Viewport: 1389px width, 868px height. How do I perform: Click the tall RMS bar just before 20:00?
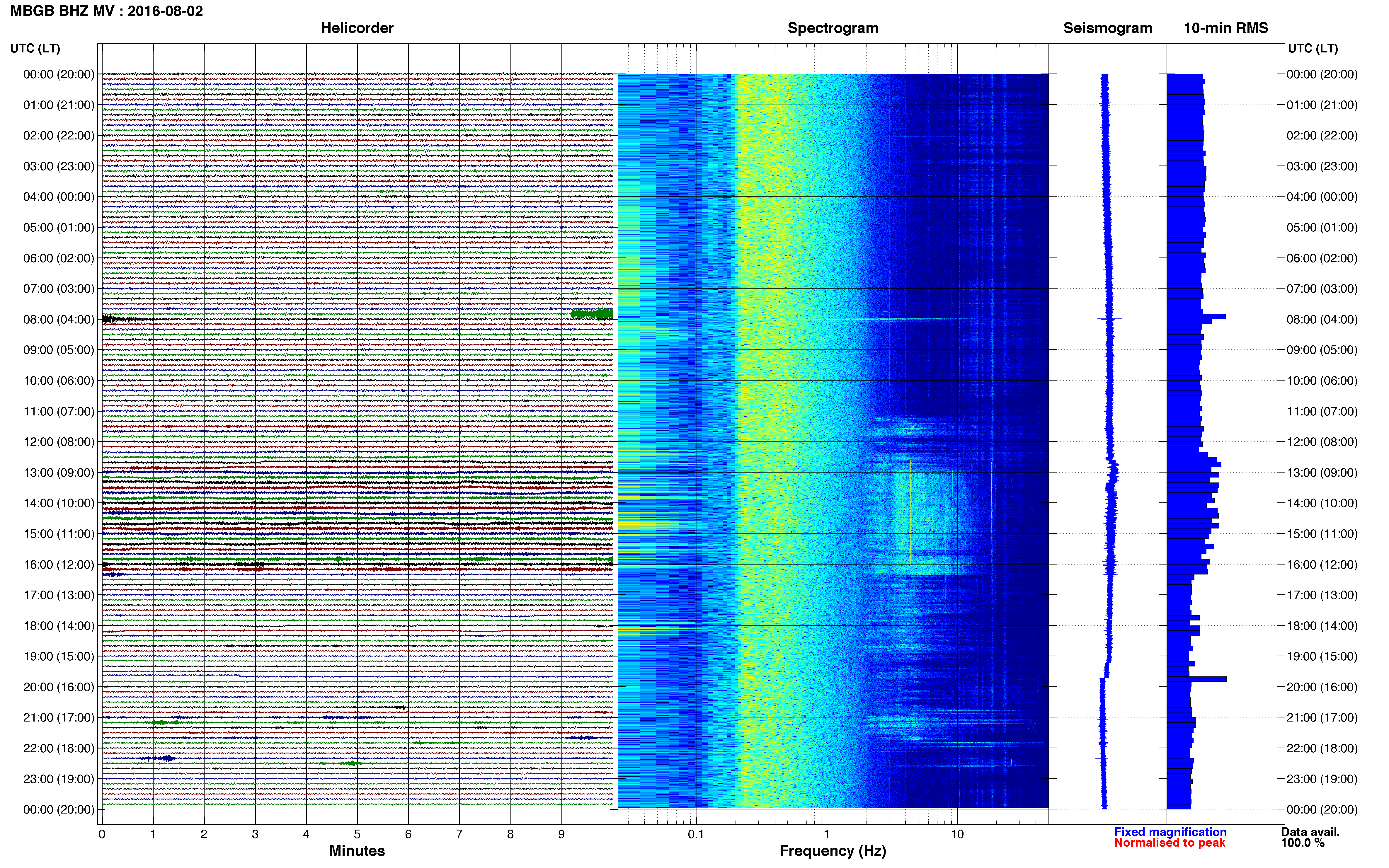1197,679
